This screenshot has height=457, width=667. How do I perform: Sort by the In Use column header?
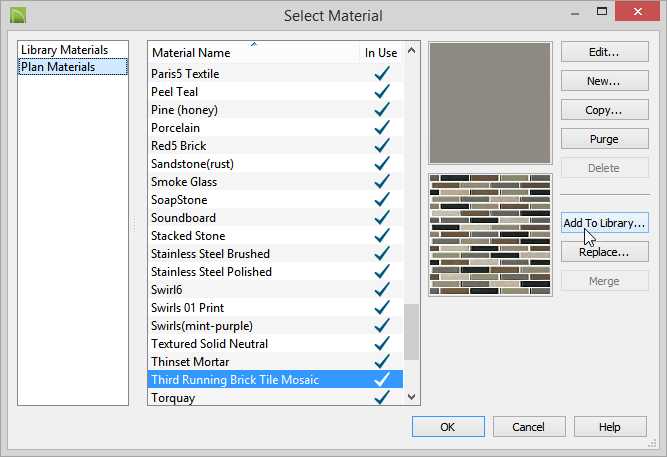381,53
